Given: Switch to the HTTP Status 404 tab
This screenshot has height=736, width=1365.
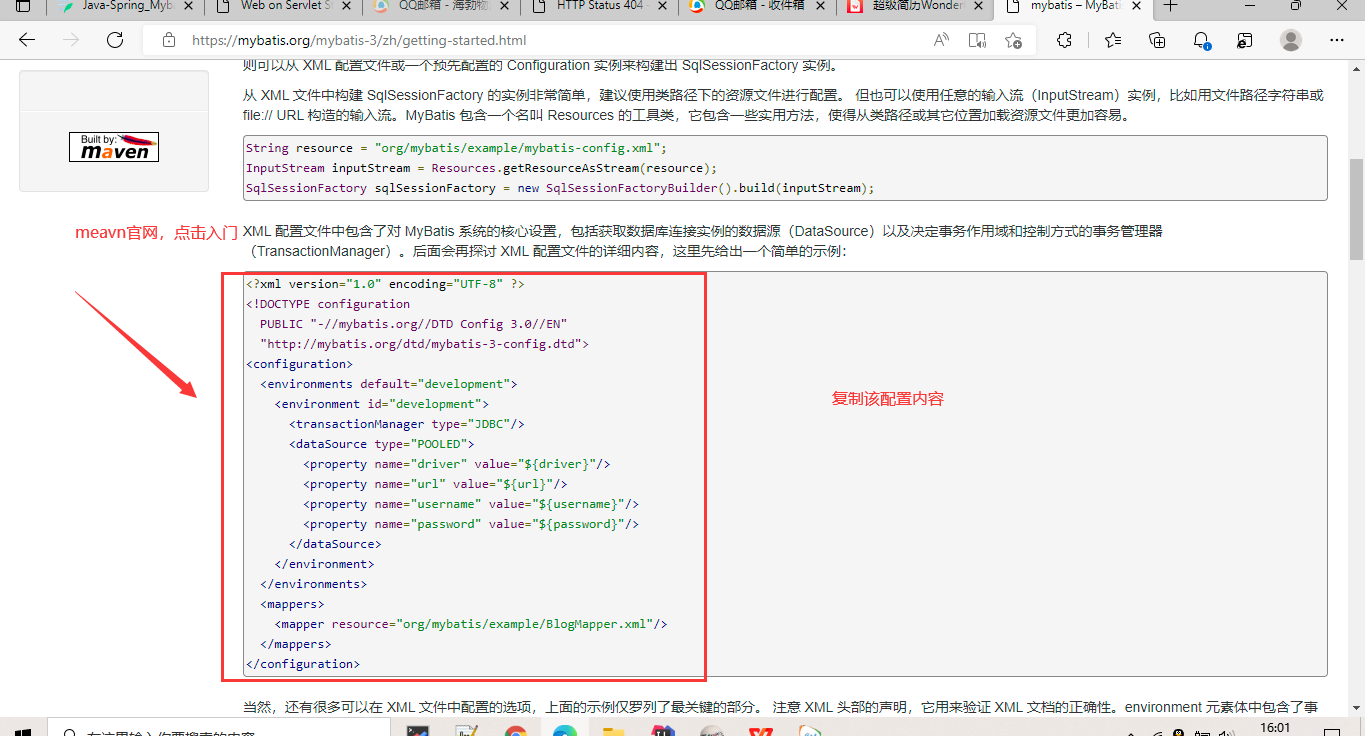Looking at the screenshot, I should (601, 6).
